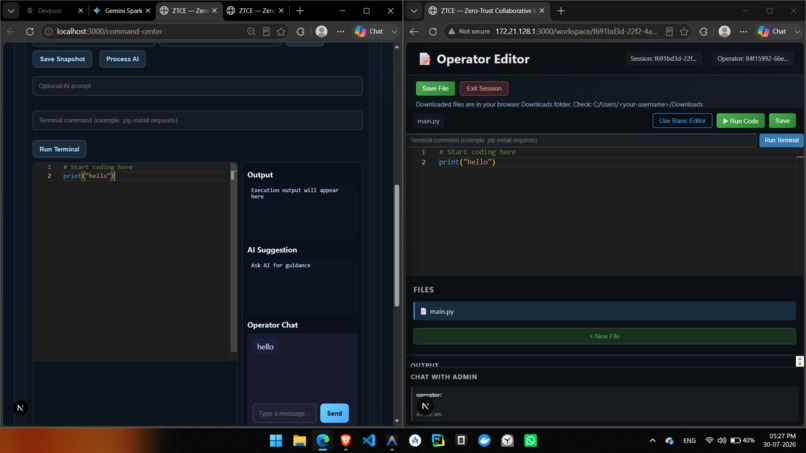Click Run Terminal in command center
The image size is (806, 453).
(x=60, y=149)
